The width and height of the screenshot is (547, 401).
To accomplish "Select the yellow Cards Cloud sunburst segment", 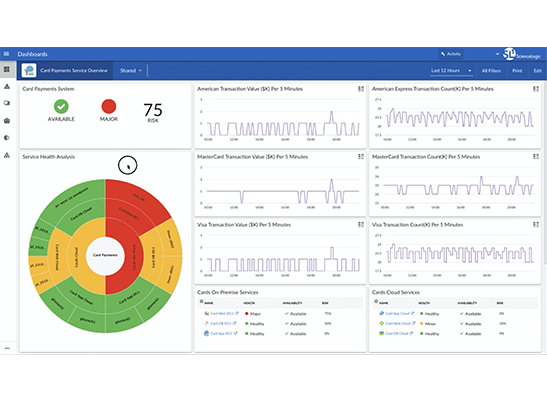I will click(76, 257).
